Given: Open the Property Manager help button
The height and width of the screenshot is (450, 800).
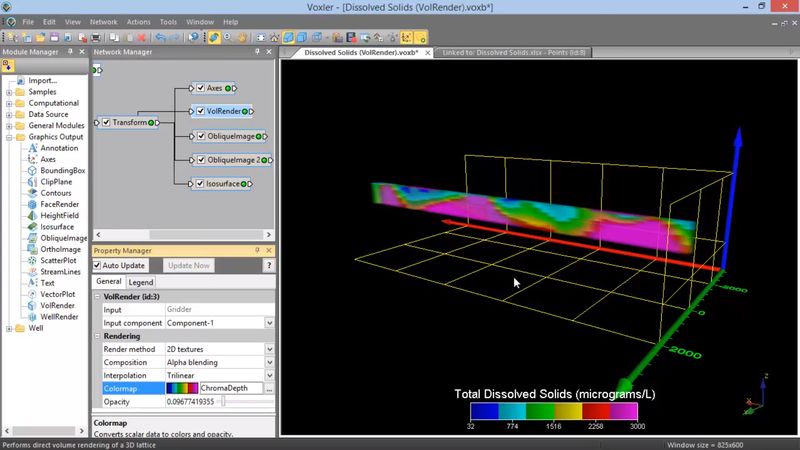Looking at the screenshot, I should tap(268, 265).
